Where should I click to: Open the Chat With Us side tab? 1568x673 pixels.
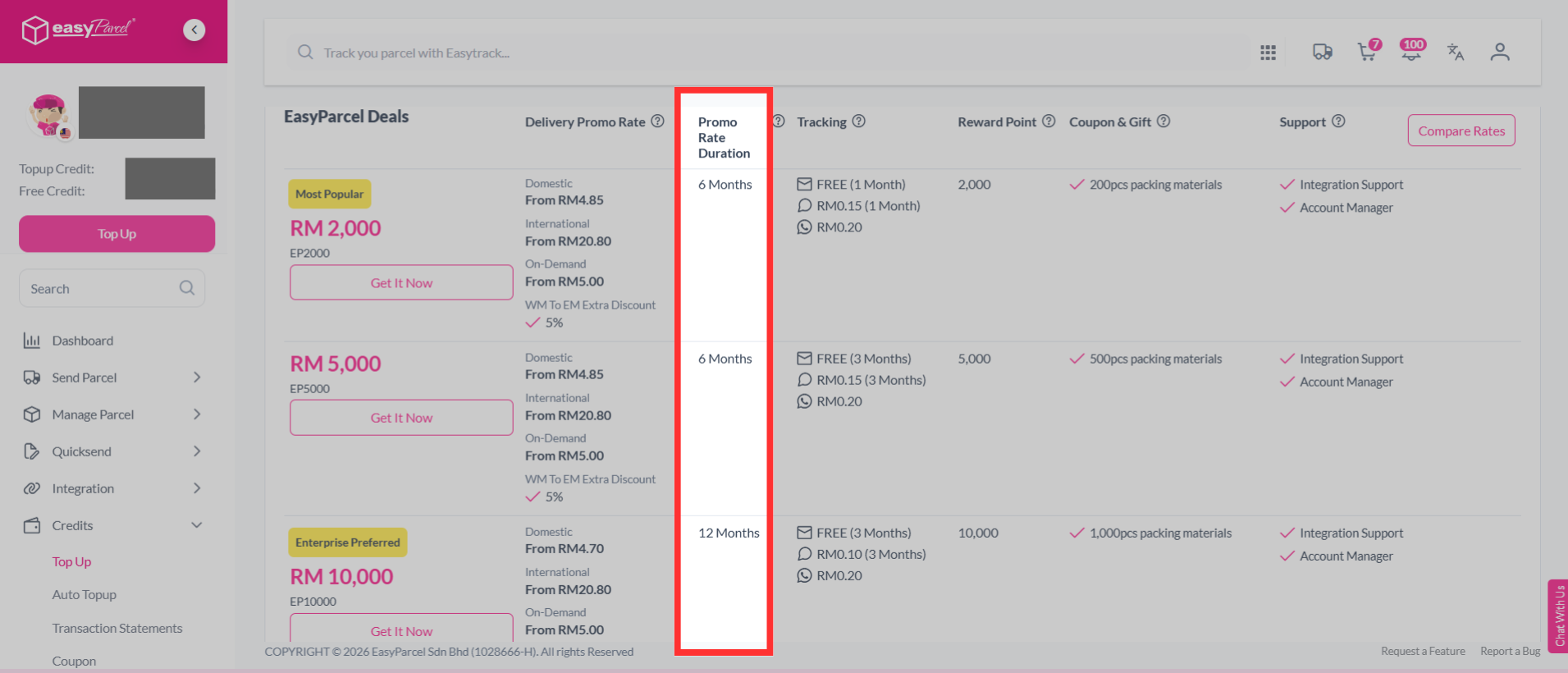pos(1558,616)
